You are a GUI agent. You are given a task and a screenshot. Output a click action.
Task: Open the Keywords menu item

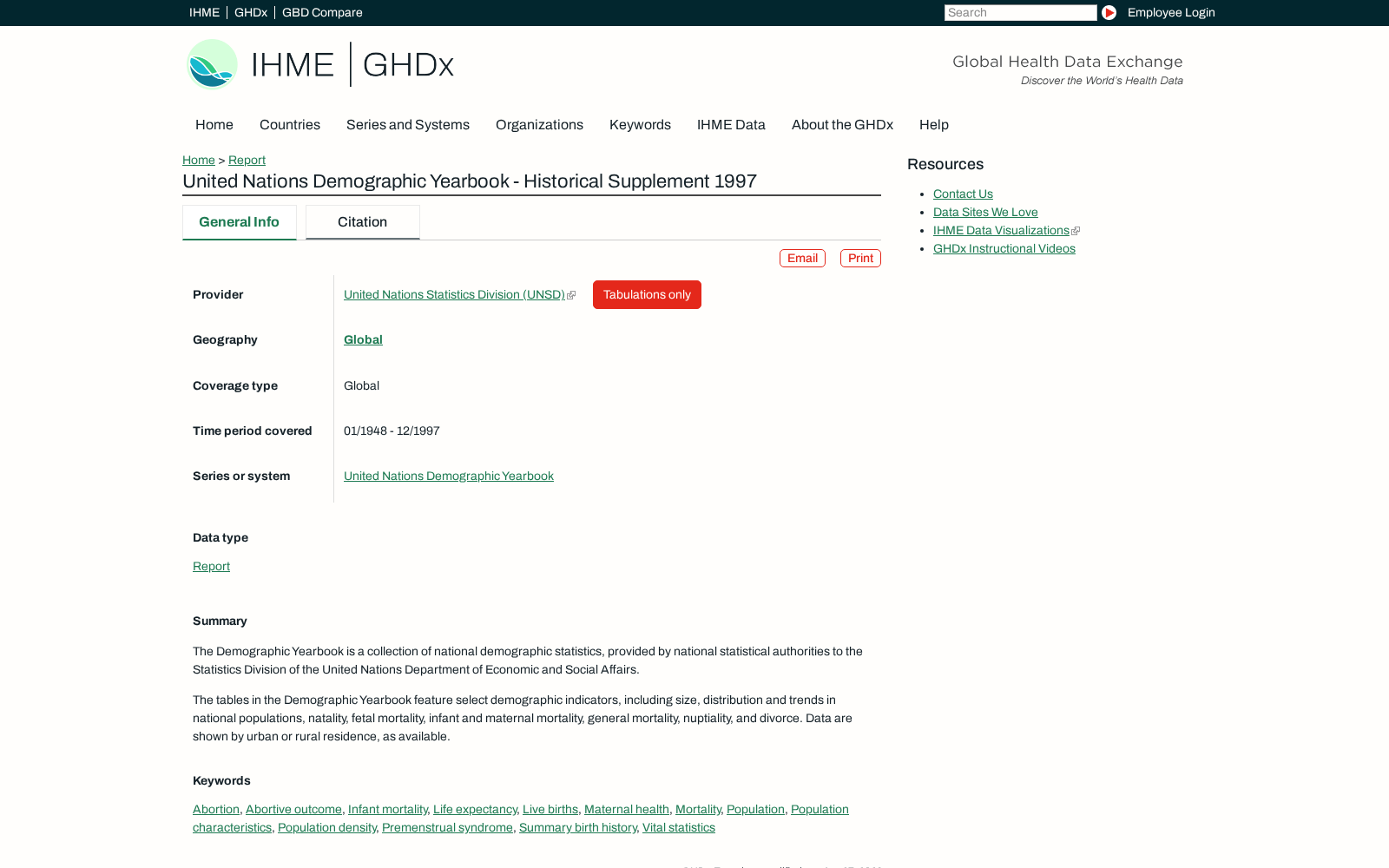(x=640, y=125)
